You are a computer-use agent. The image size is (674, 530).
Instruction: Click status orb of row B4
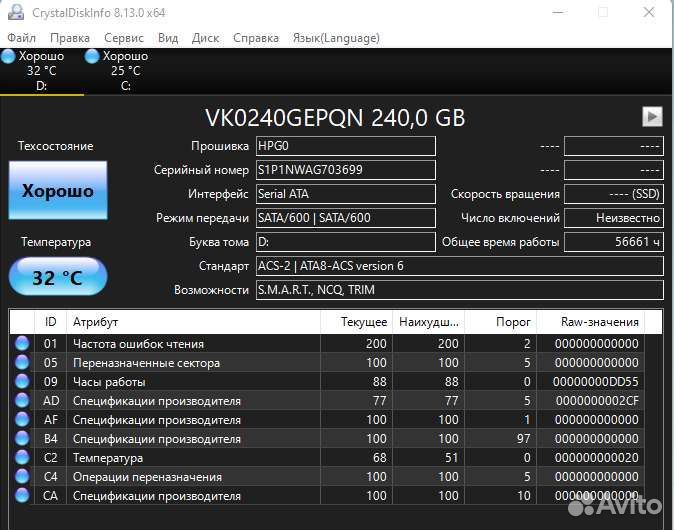pyautogui.click(x=22, y=438)
